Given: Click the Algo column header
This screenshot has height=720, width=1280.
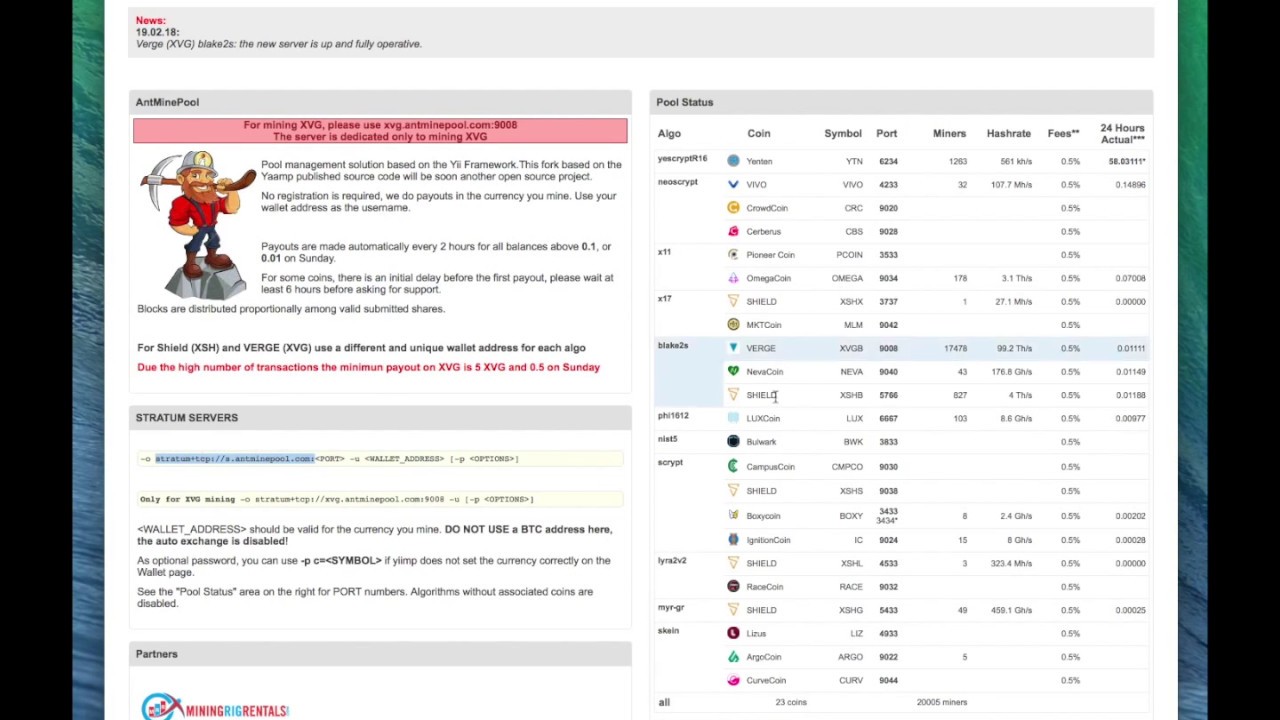Looking at the screenshot, I should [669, 133].
